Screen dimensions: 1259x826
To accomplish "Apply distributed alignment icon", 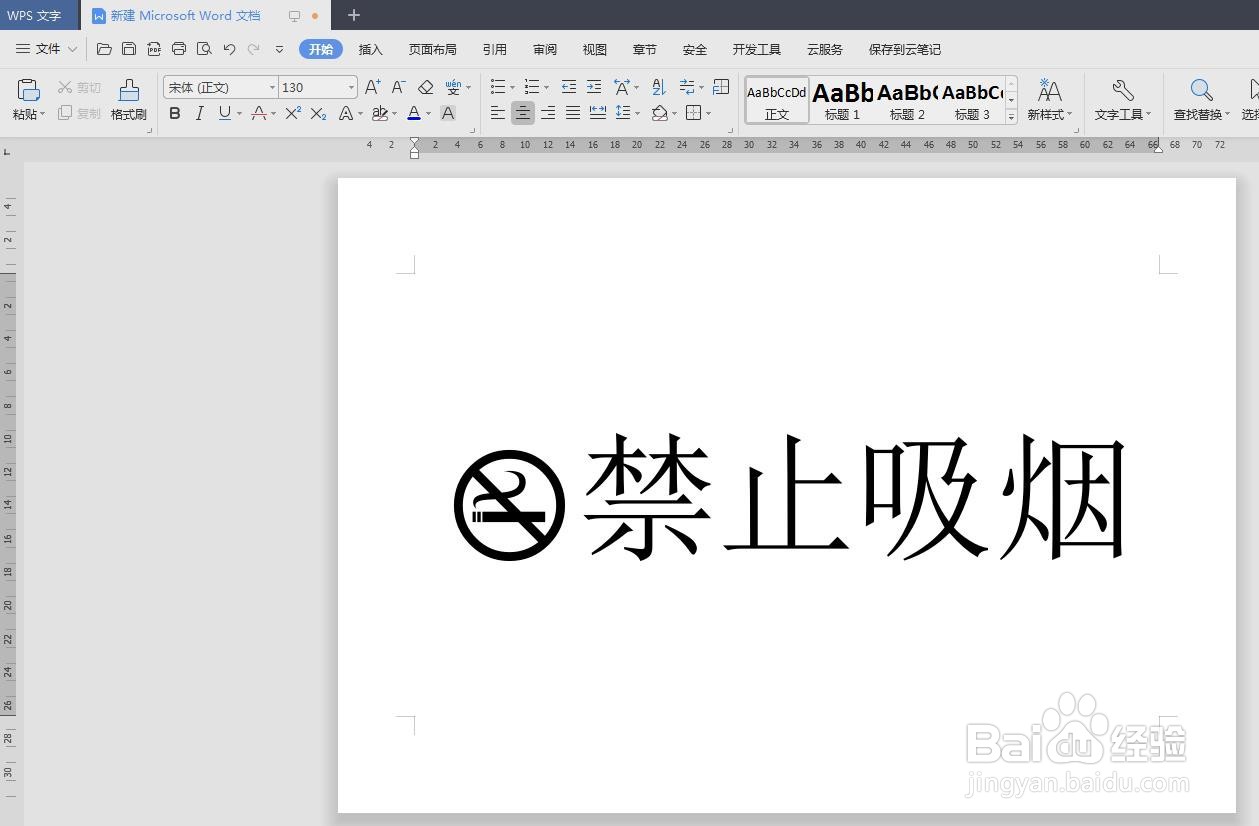I will point(598,113).
